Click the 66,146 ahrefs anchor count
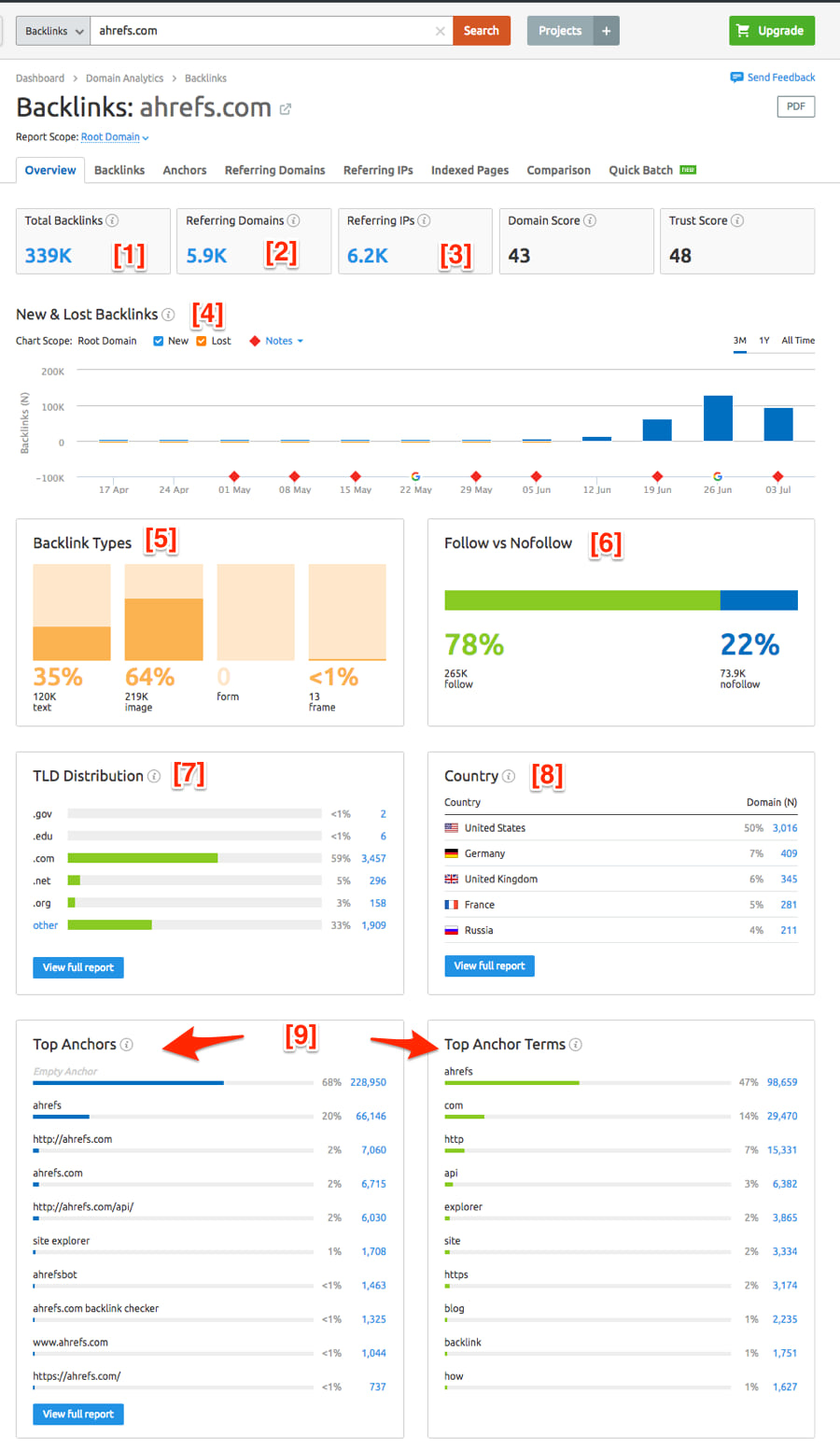The width and height of the screenshot is (840, 1450). point(371,1116)
